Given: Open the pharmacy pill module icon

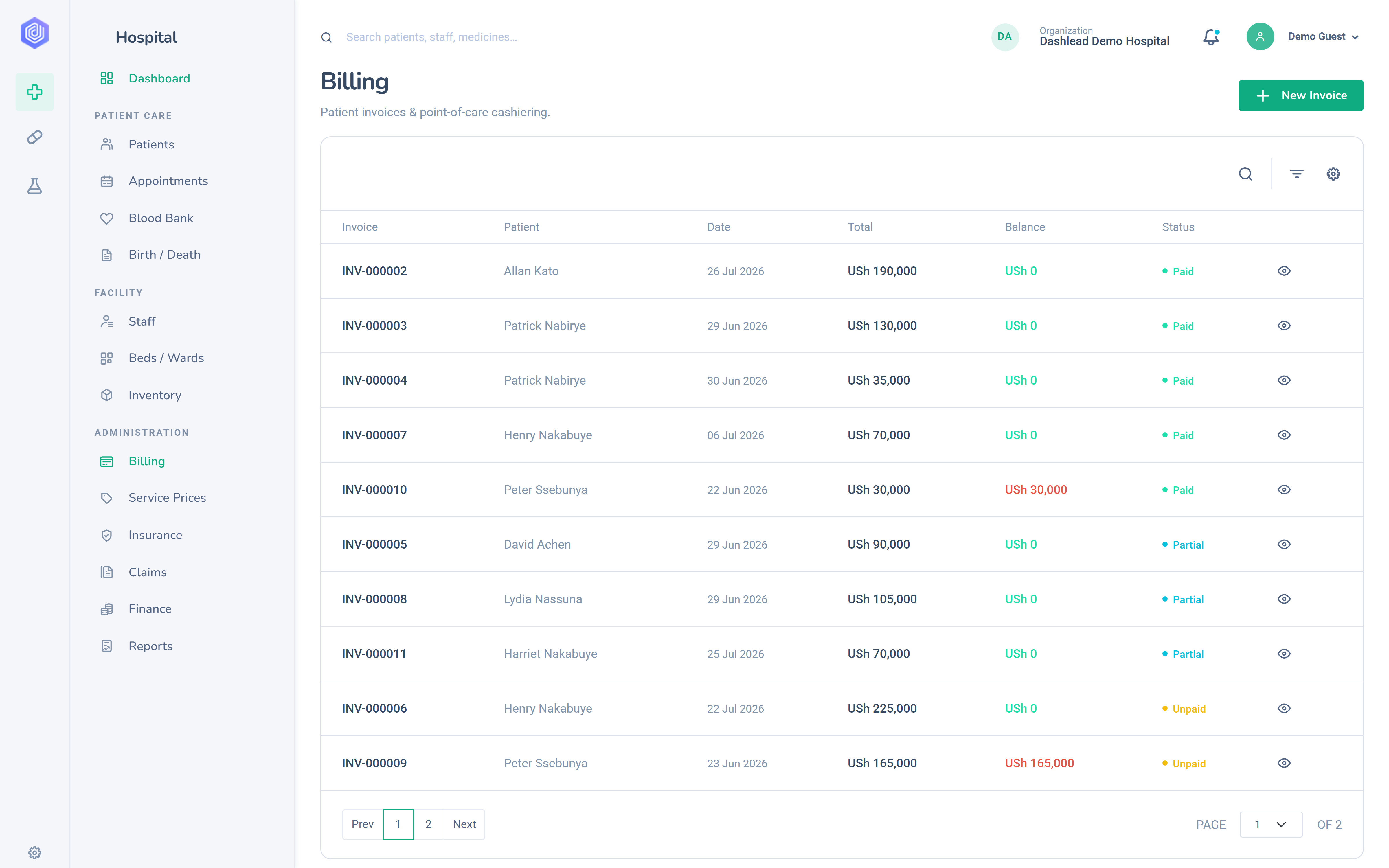Looking at the screenshot, I should [34, 137].
